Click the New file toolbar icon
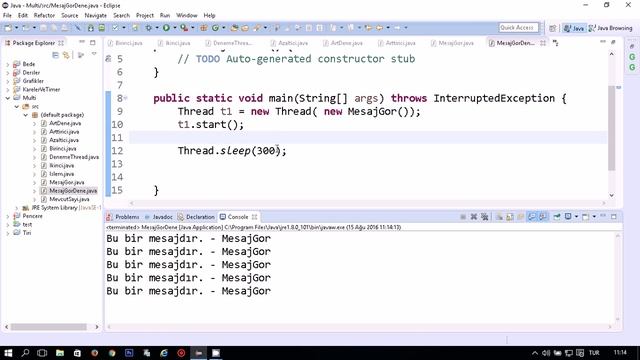The image size is (640, 360). click(8, 28)
